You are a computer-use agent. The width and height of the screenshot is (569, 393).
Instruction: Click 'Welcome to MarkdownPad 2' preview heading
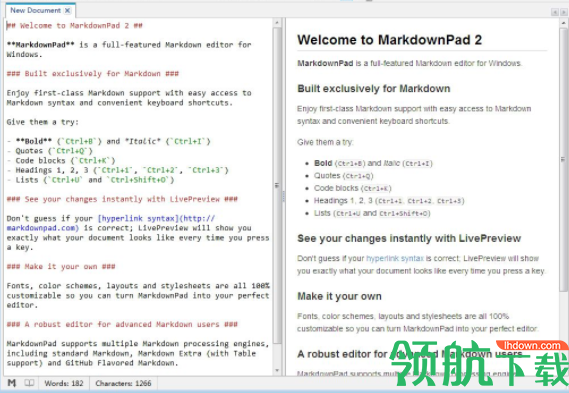(x=389, y=40)
